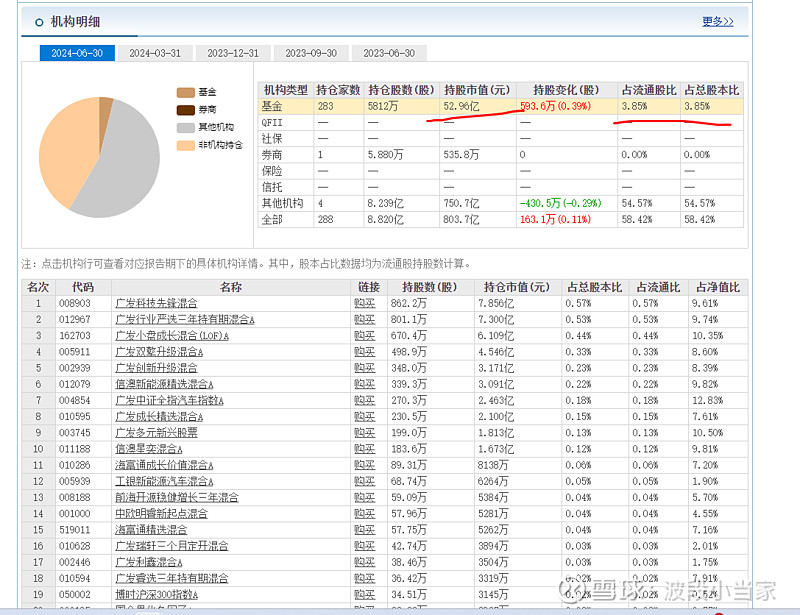Open fund 工银新能源汽车混合A
The height and width of the screenshot is (615, 800).
point(164,481)
